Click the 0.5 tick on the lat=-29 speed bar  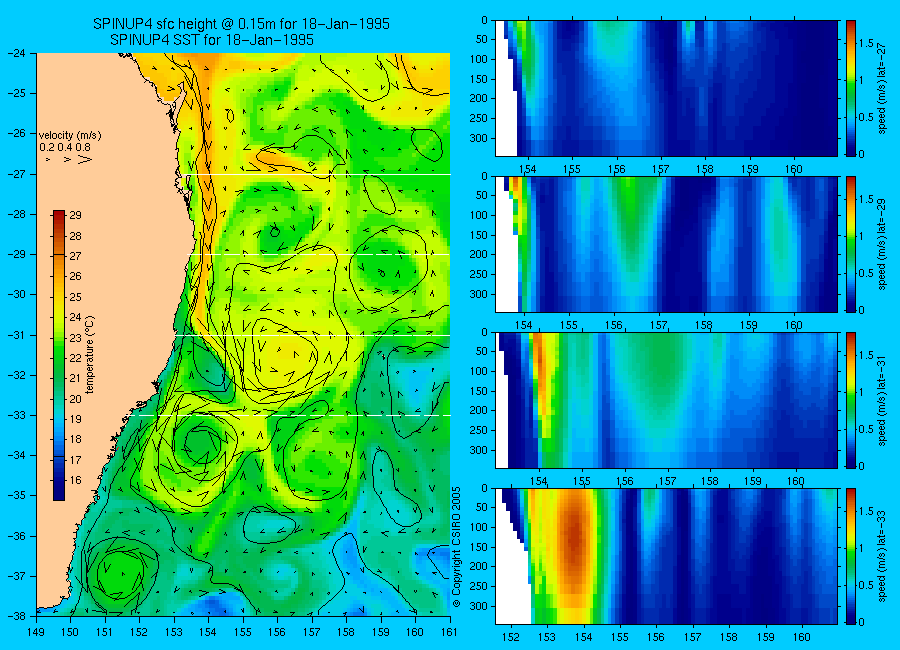[x=867, y=273]
